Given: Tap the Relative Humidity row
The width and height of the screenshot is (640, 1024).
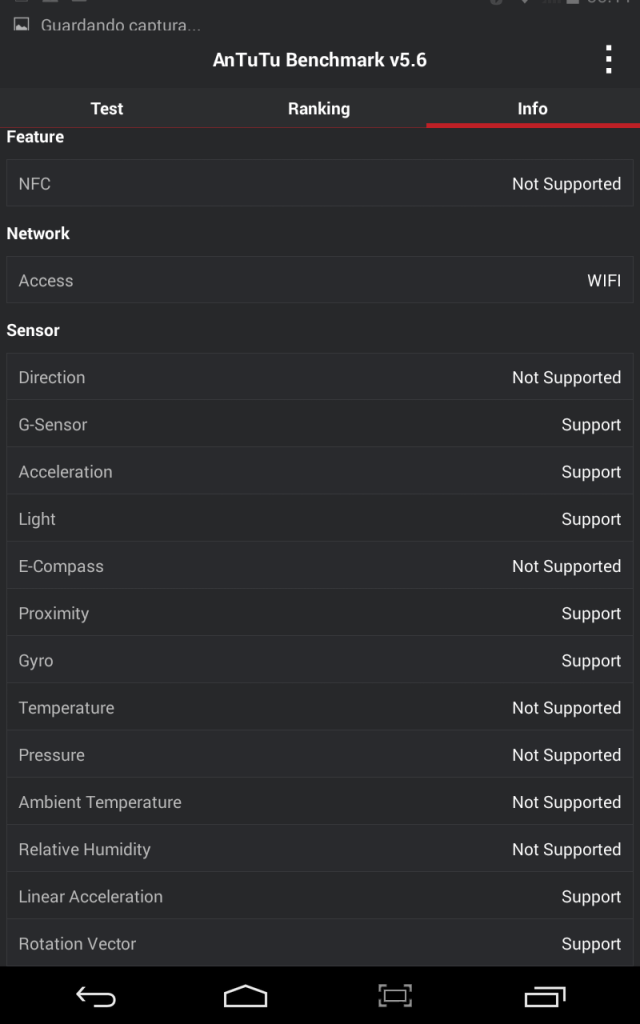Looking at the screenshot, I should point(320,849).
